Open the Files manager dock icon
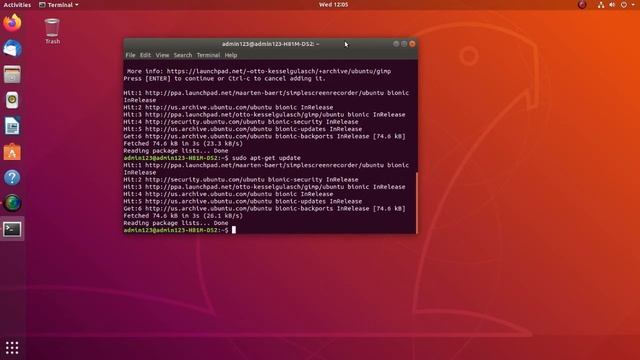The width and height of the screenshot is (640, 360). pos(12,74)
